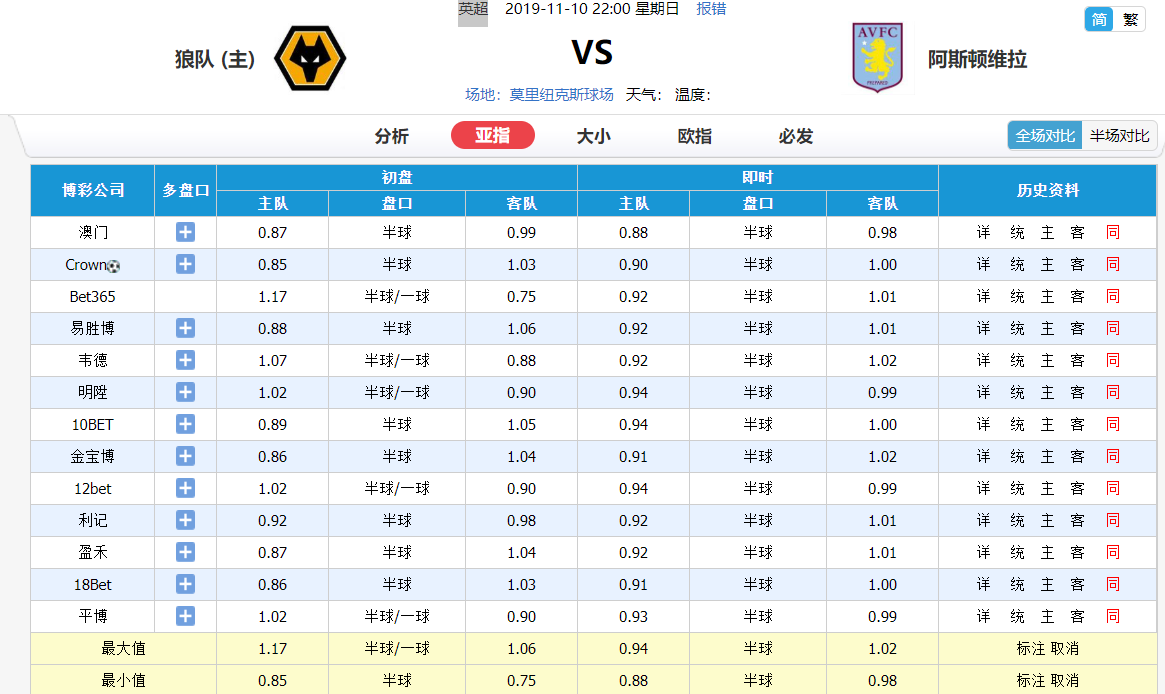Open plus icon for 韦德 row

(185, 360)
